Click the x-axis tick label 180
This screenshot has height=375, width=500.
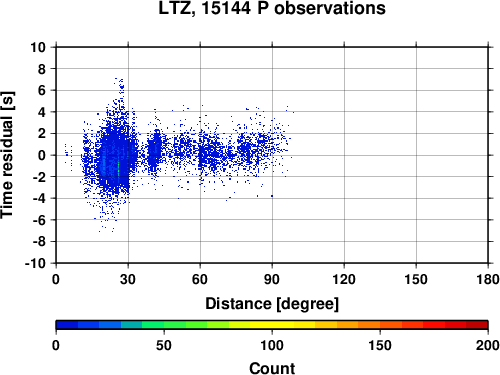point(488,279)
